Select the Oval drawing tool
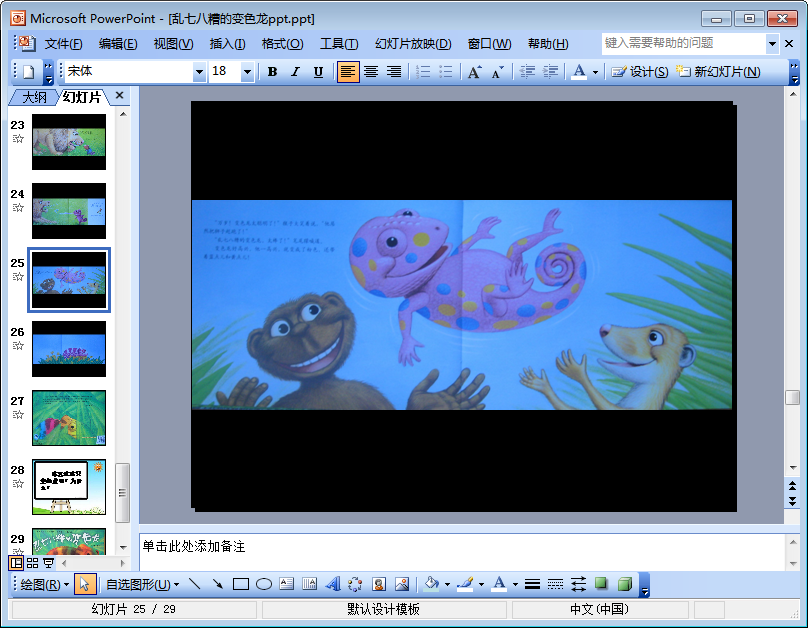Viewport: 808px width, 628px height. point(264,584)
